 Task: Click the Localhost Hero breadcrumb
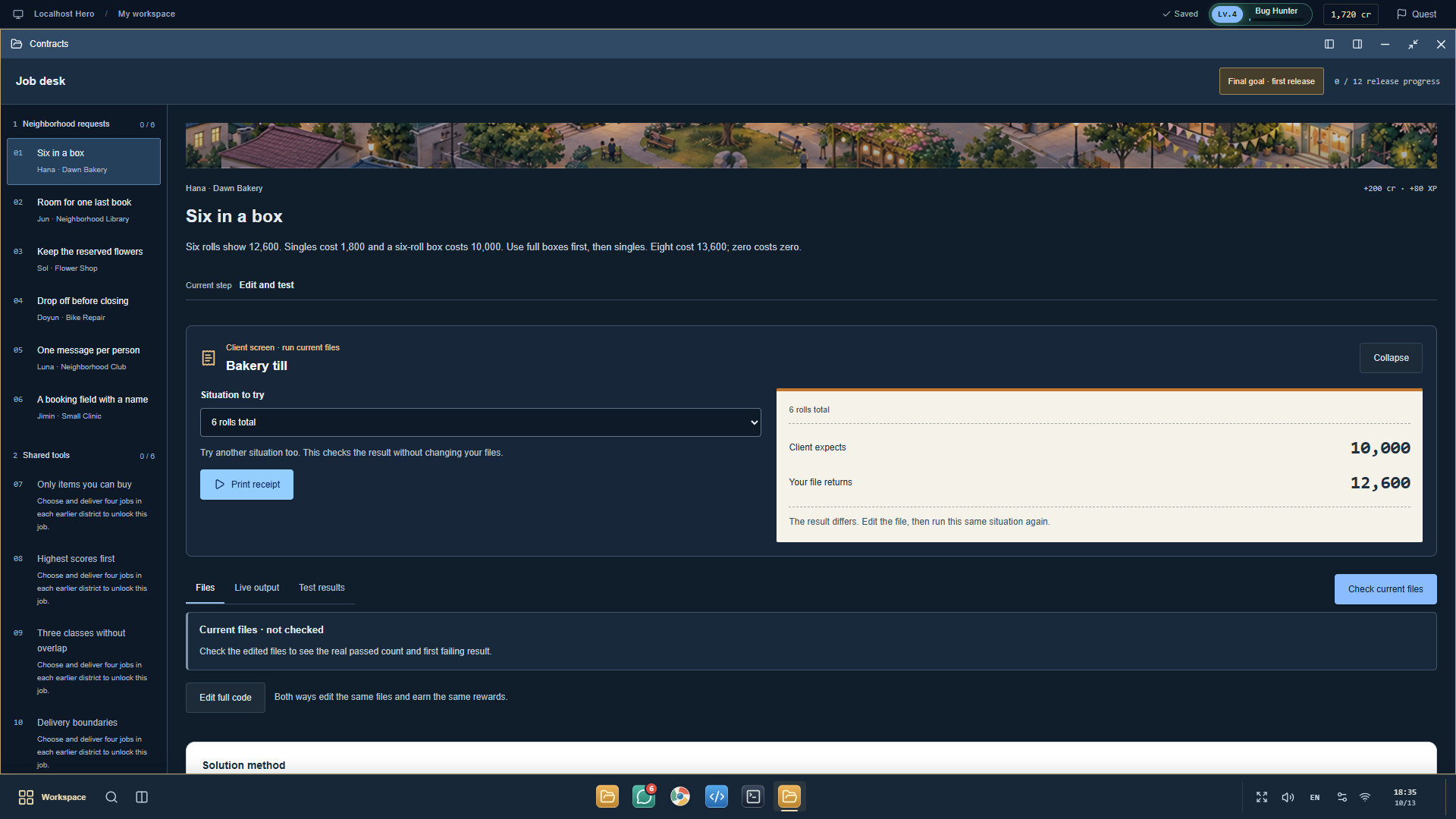pyautogui.click(x=64, y=14)
